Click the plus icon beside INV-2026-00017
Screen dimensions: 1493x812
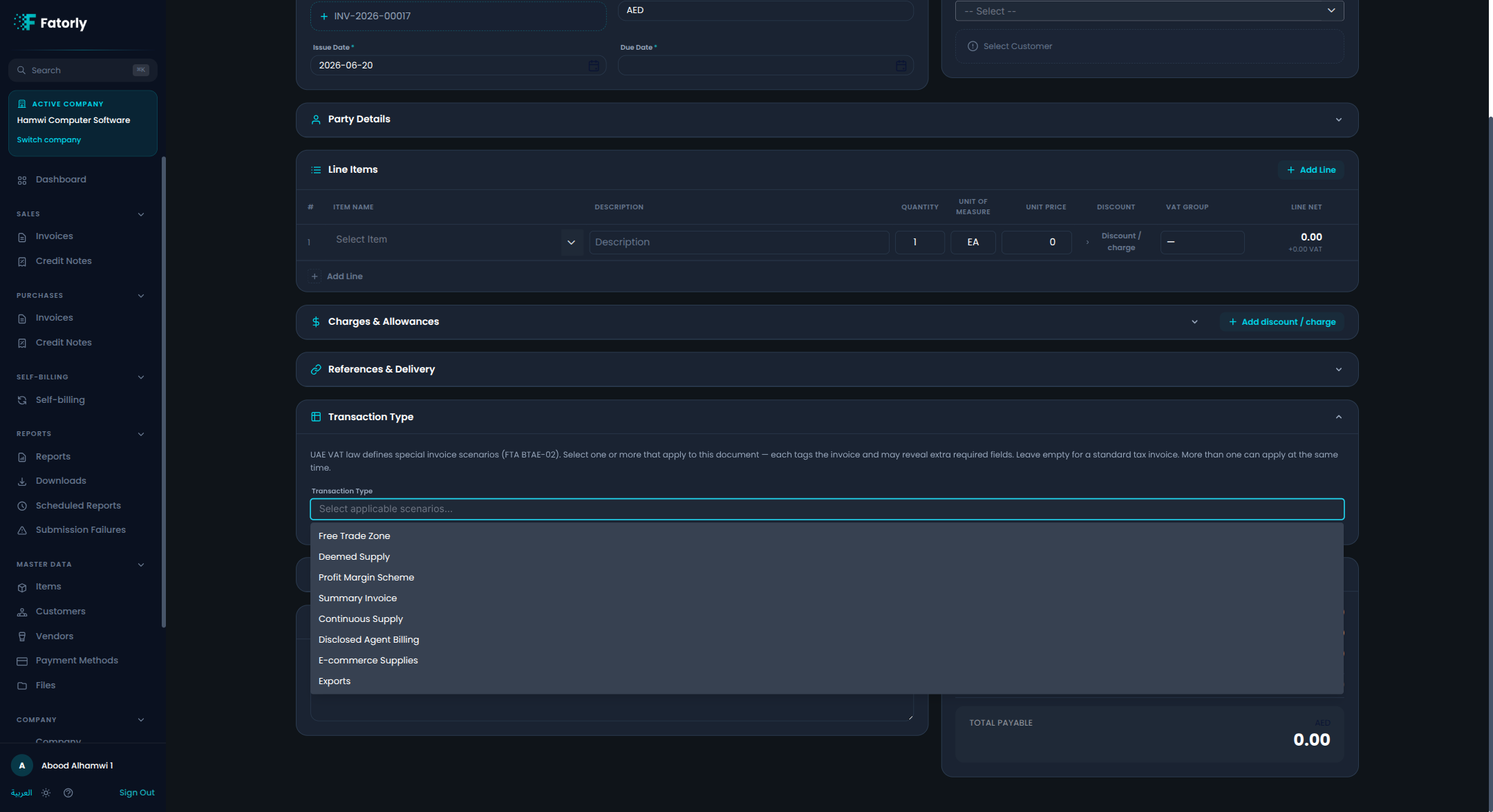(323, 16)
